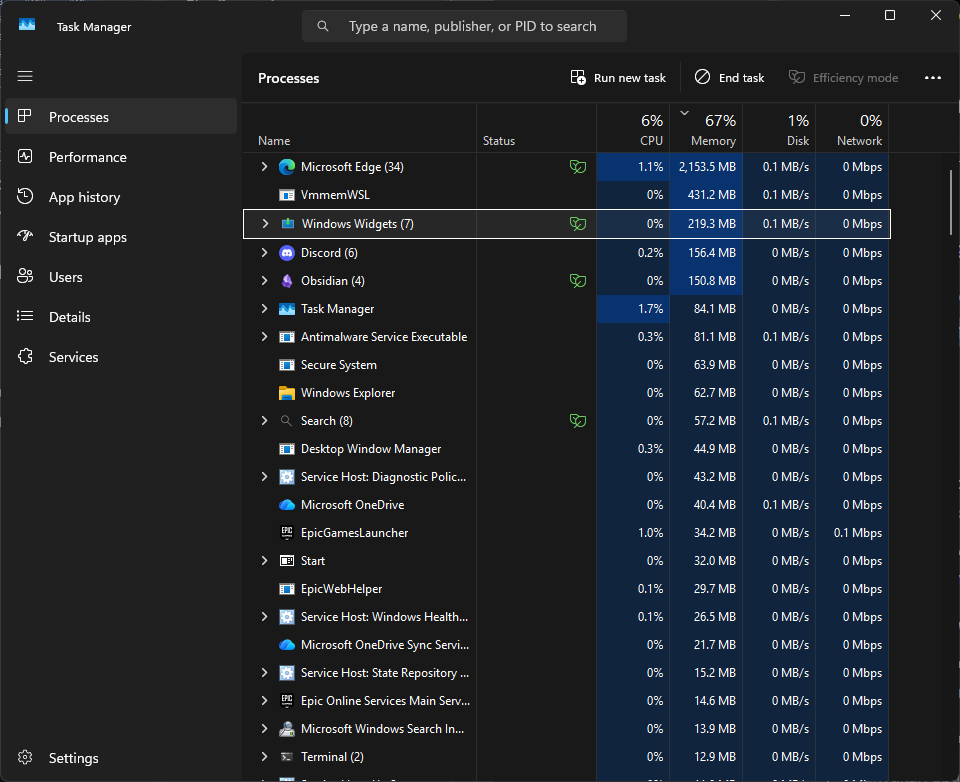Click the Windows Explorer folder icon

pos(287,393)
